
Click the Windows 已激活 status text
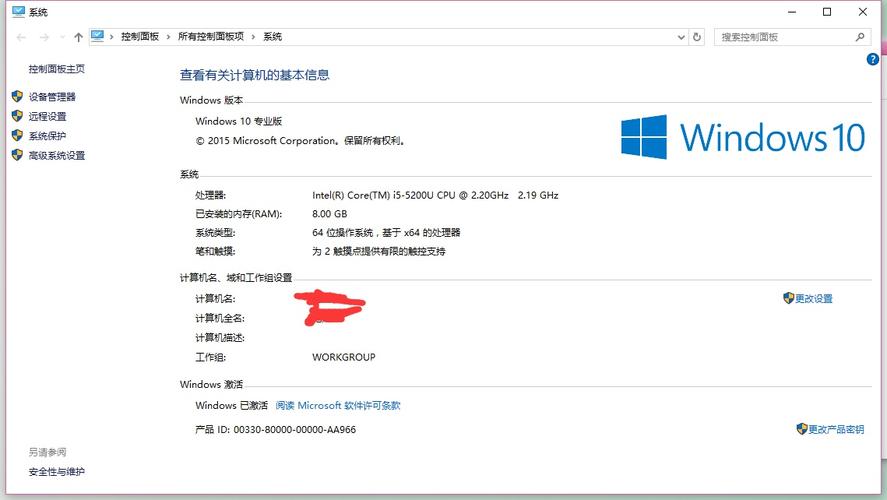[231, 406]
